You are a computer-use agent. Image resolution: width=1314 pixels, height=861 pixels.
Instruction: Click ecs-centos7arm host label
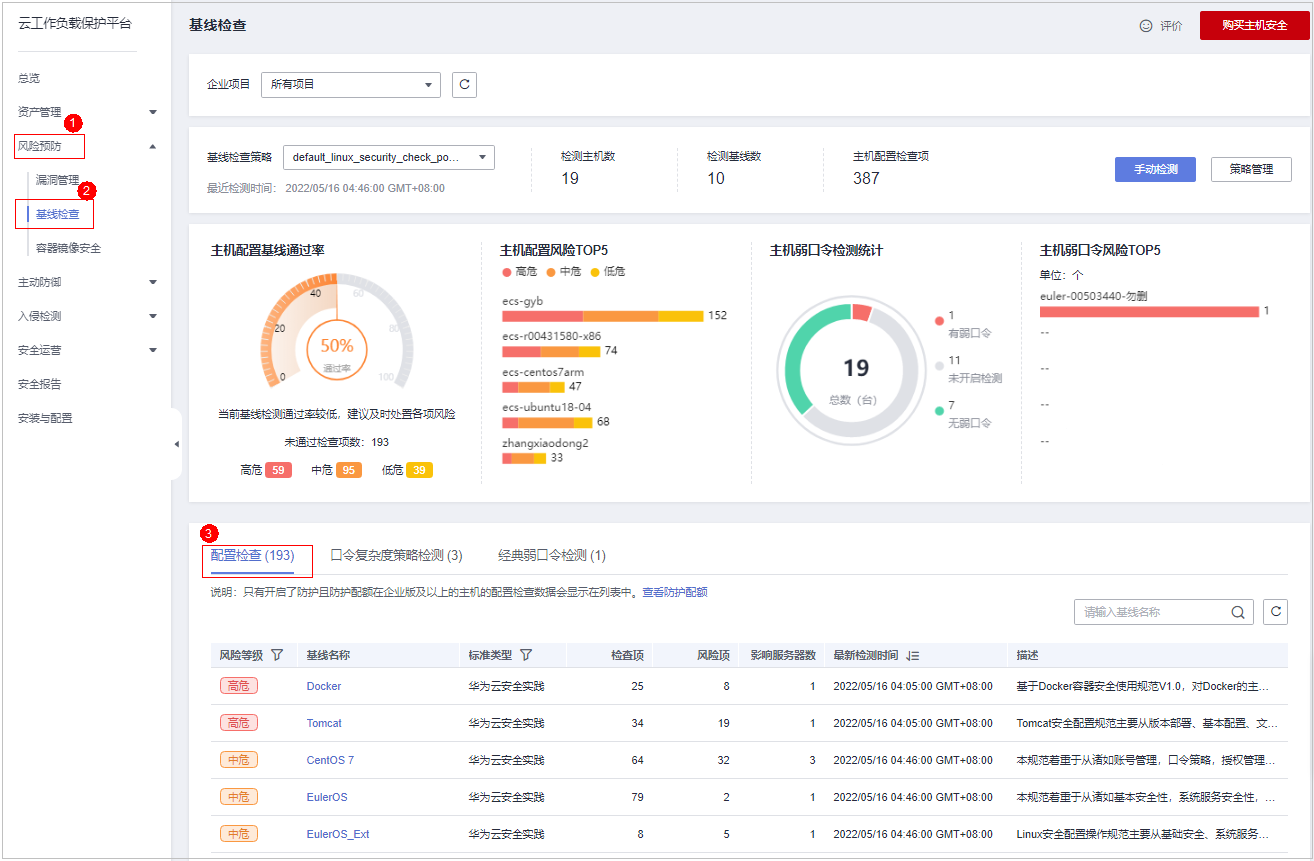(x=543, y=372)
